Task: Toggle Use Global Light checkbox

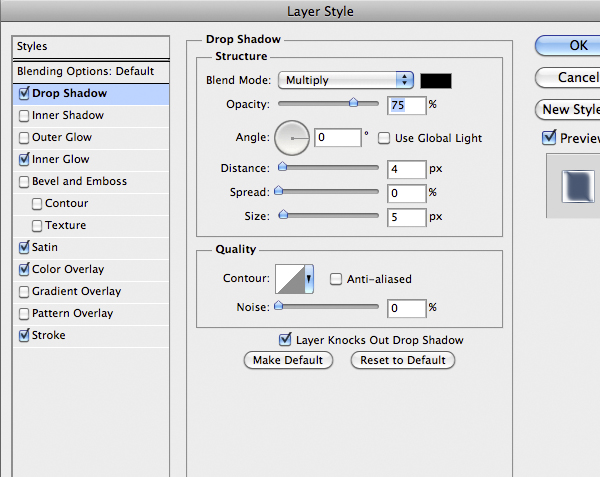Action: (385, 137)
